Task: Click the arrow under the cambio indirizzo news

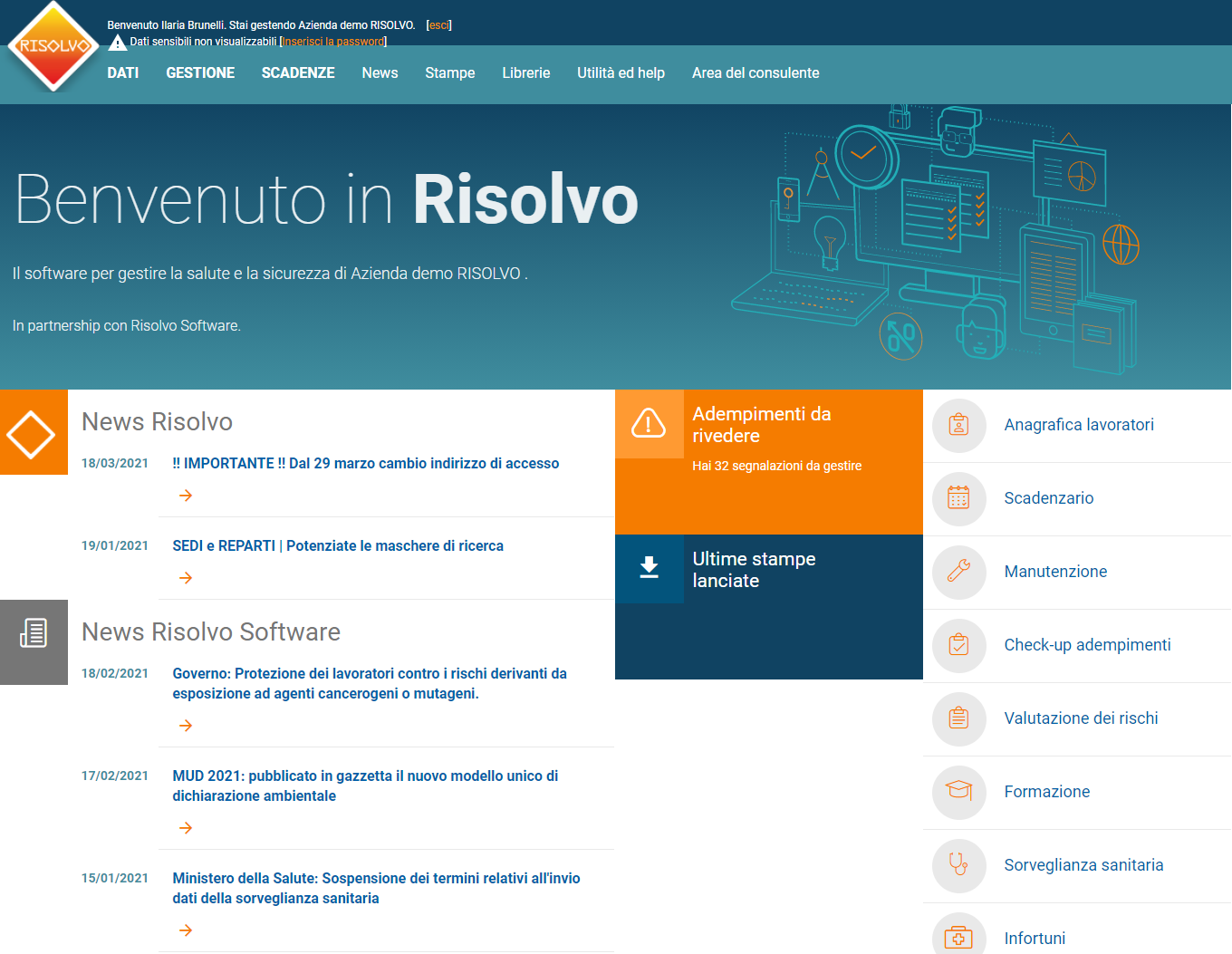Action: point(186,495)
